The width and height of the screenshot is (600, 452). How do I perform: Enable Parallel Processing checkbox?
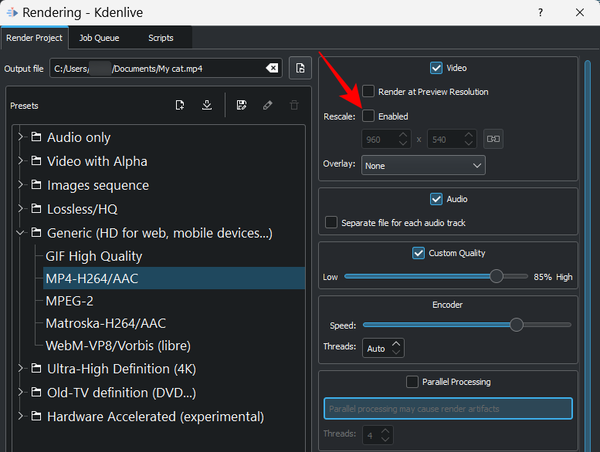tap(412, 382)
